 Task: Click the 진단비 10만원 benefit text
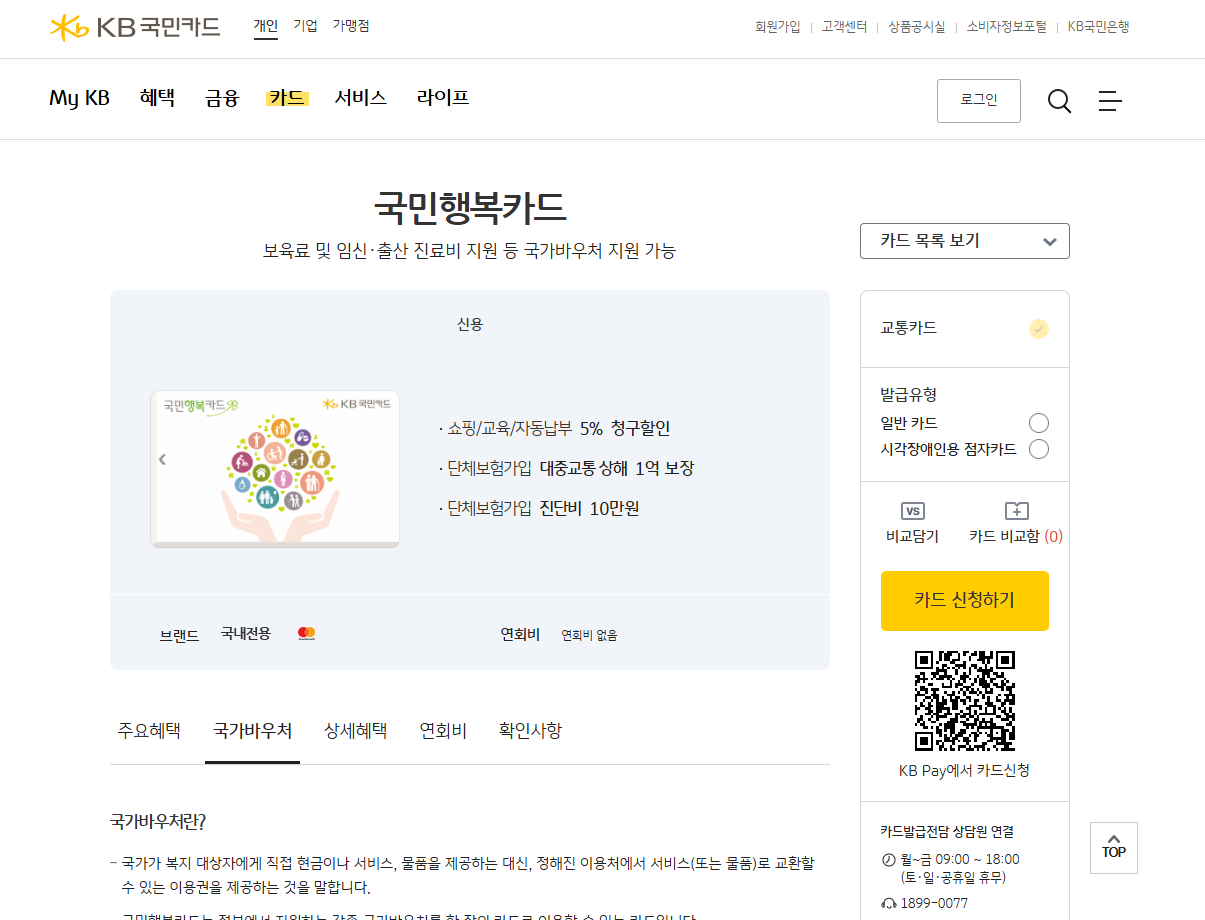click(x=590, y=508)
